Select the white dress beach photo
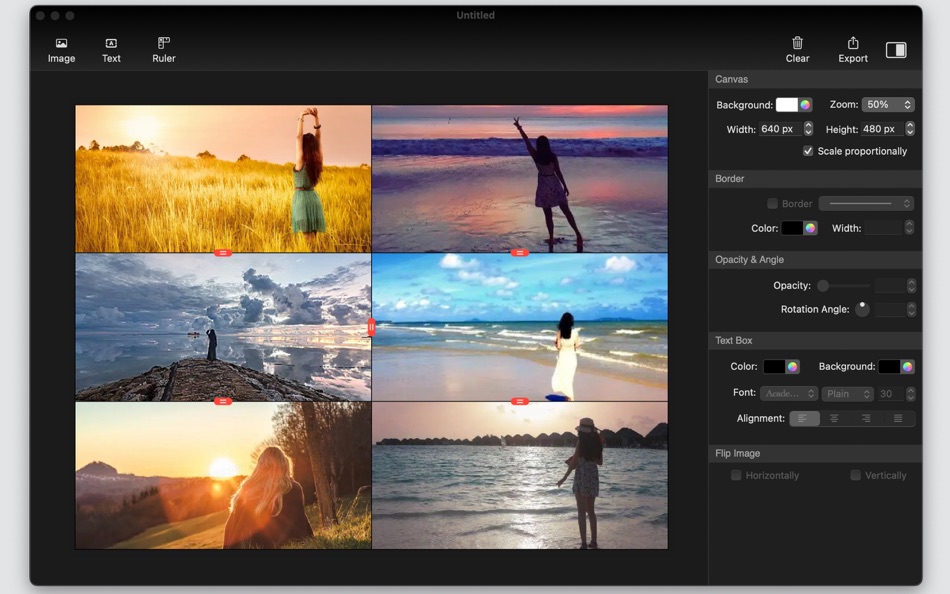Screen dimensions: 950x594 pyautogui.click(x=520, y=327)
